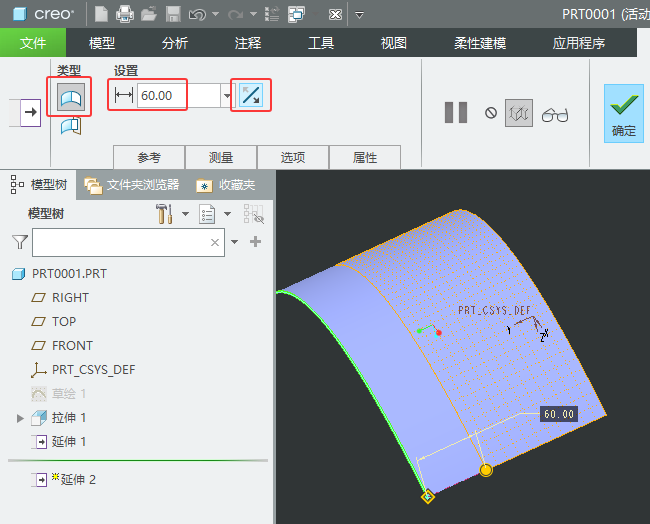Image resolution: width=650 pixels, height=524 pixels.
Task: Select the along-surface extend type icon
Action: click(71, 97)
